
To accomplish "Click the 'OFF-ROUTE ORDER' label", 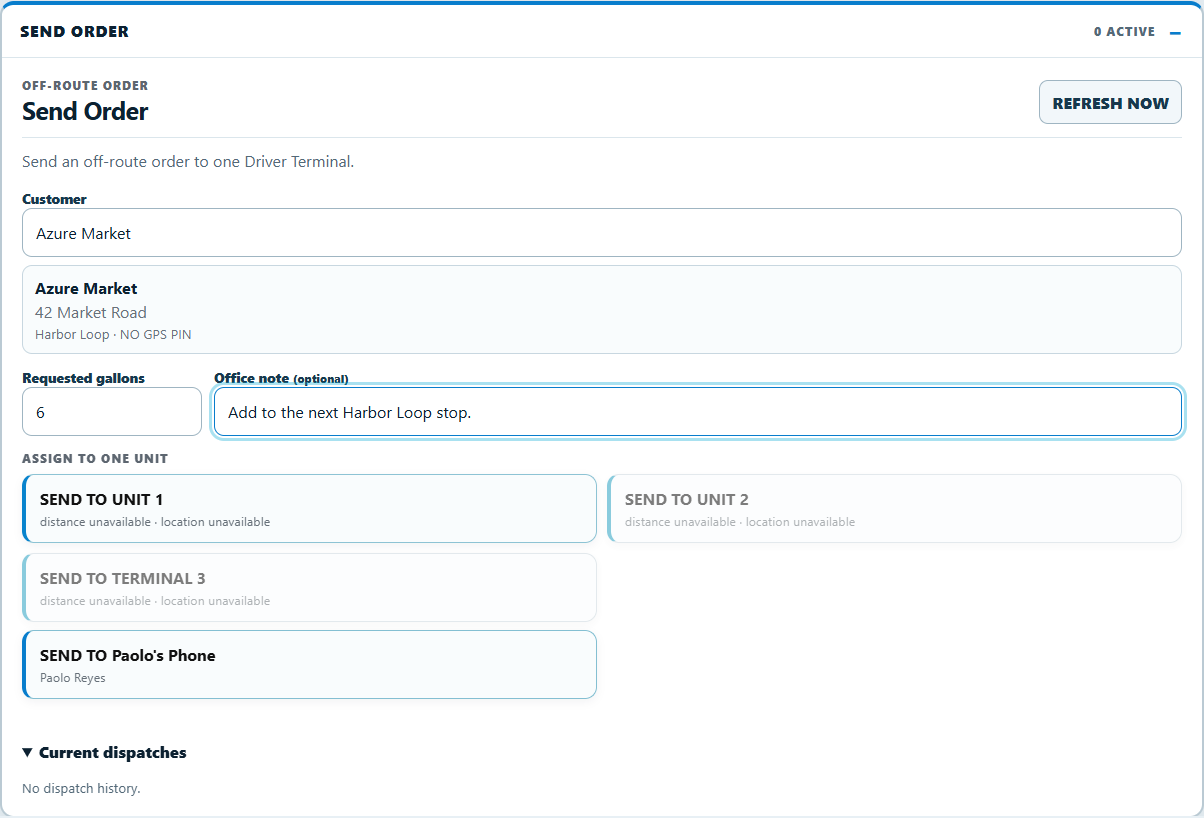I will tap(85, 86).
